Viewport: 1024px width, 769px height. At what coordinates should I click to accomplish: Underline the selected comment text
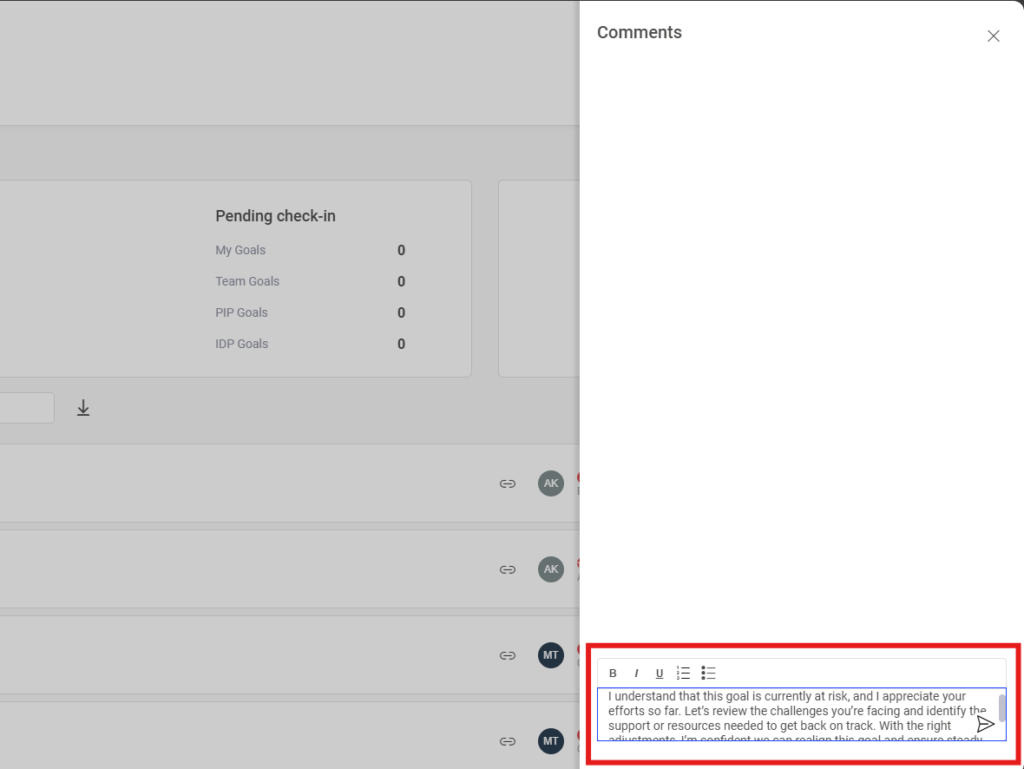point(660,673)
